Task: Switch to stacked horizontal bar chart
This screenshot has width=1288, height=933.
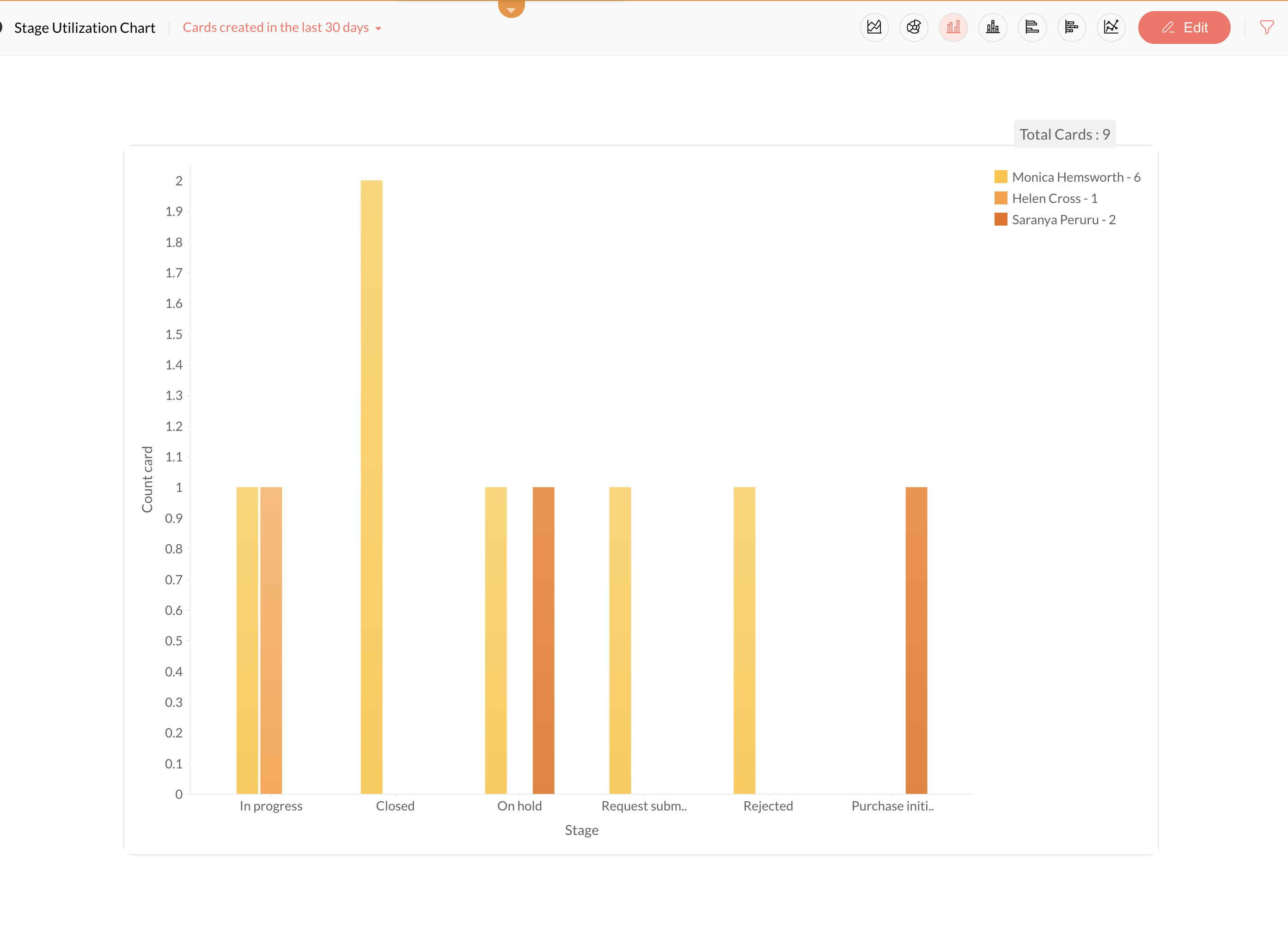Action: click(1071, 27)
